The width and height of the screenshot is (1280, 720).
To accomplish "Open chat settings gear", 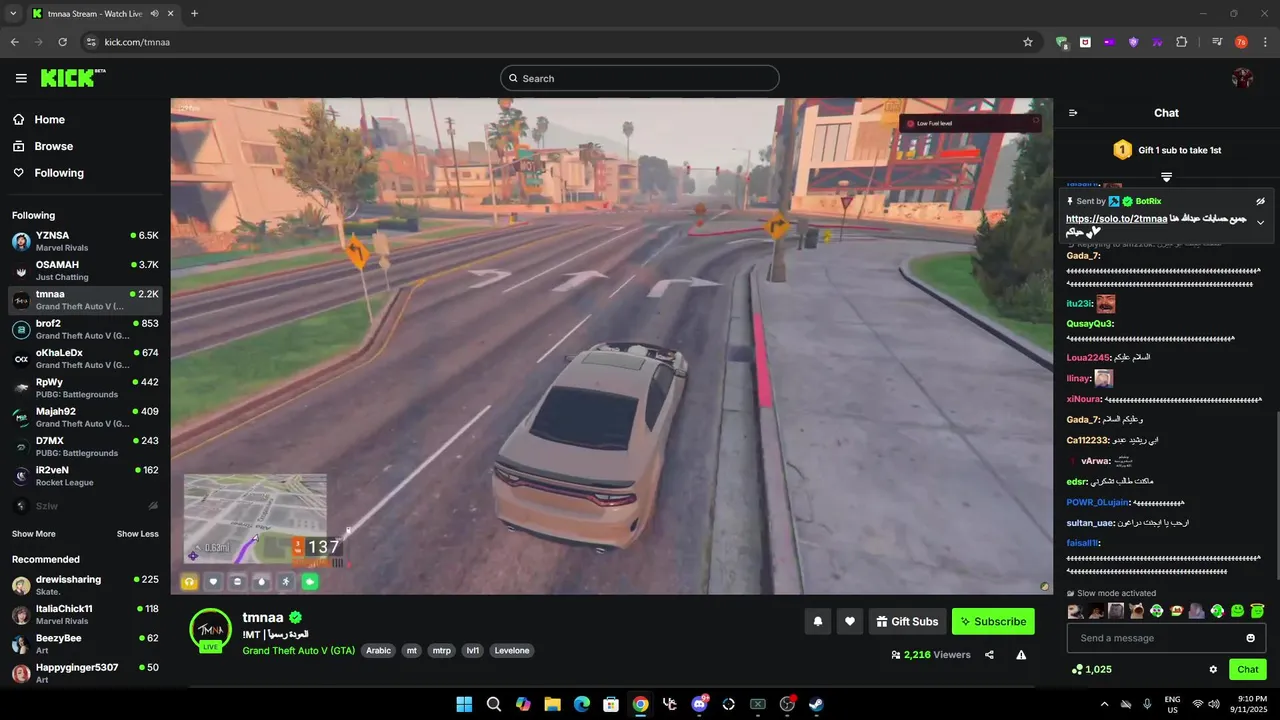I will pos(1213,669).
